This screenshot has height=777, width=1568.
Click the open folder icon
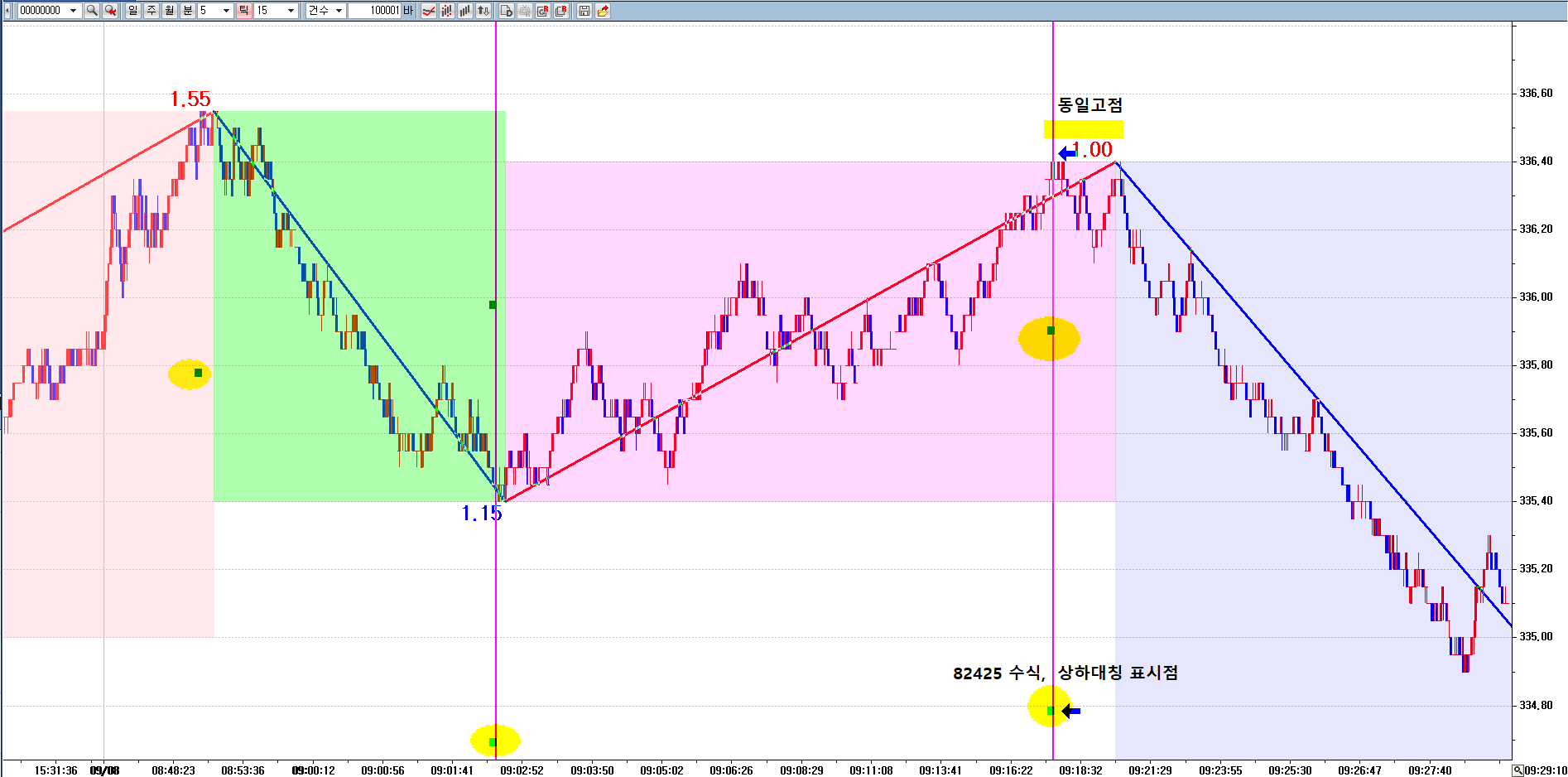pos(603,11)
